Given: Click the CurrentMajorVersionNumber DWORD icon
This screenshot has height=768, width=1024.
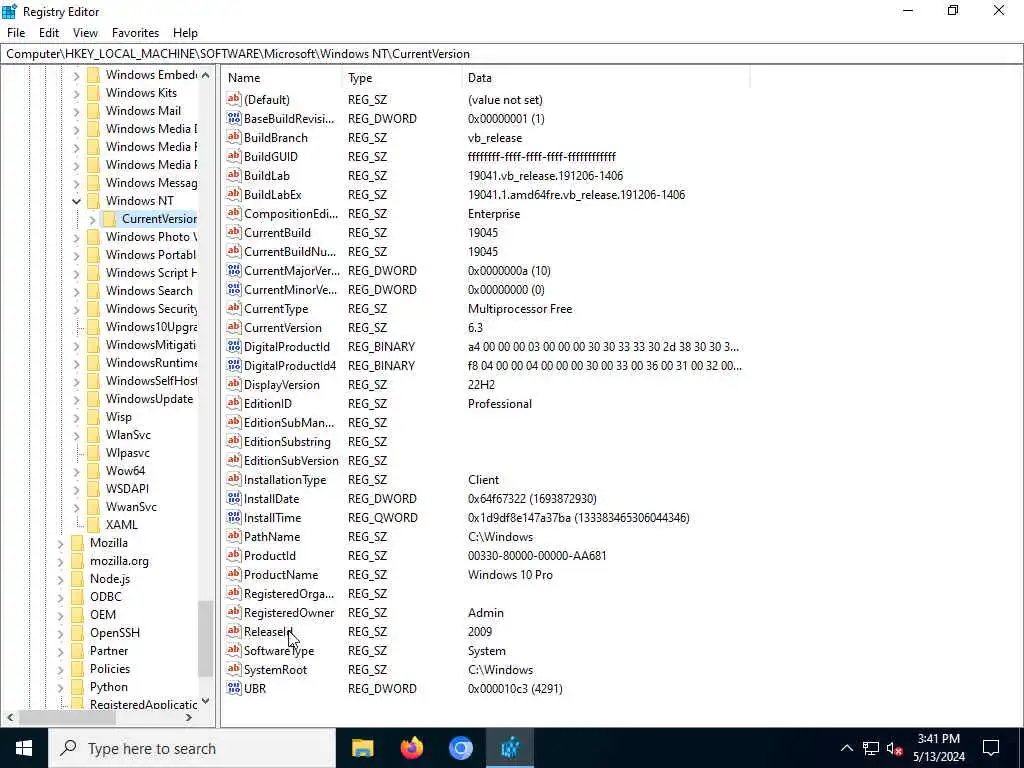Looking at the screenshot, I should [x=234, y=270].
